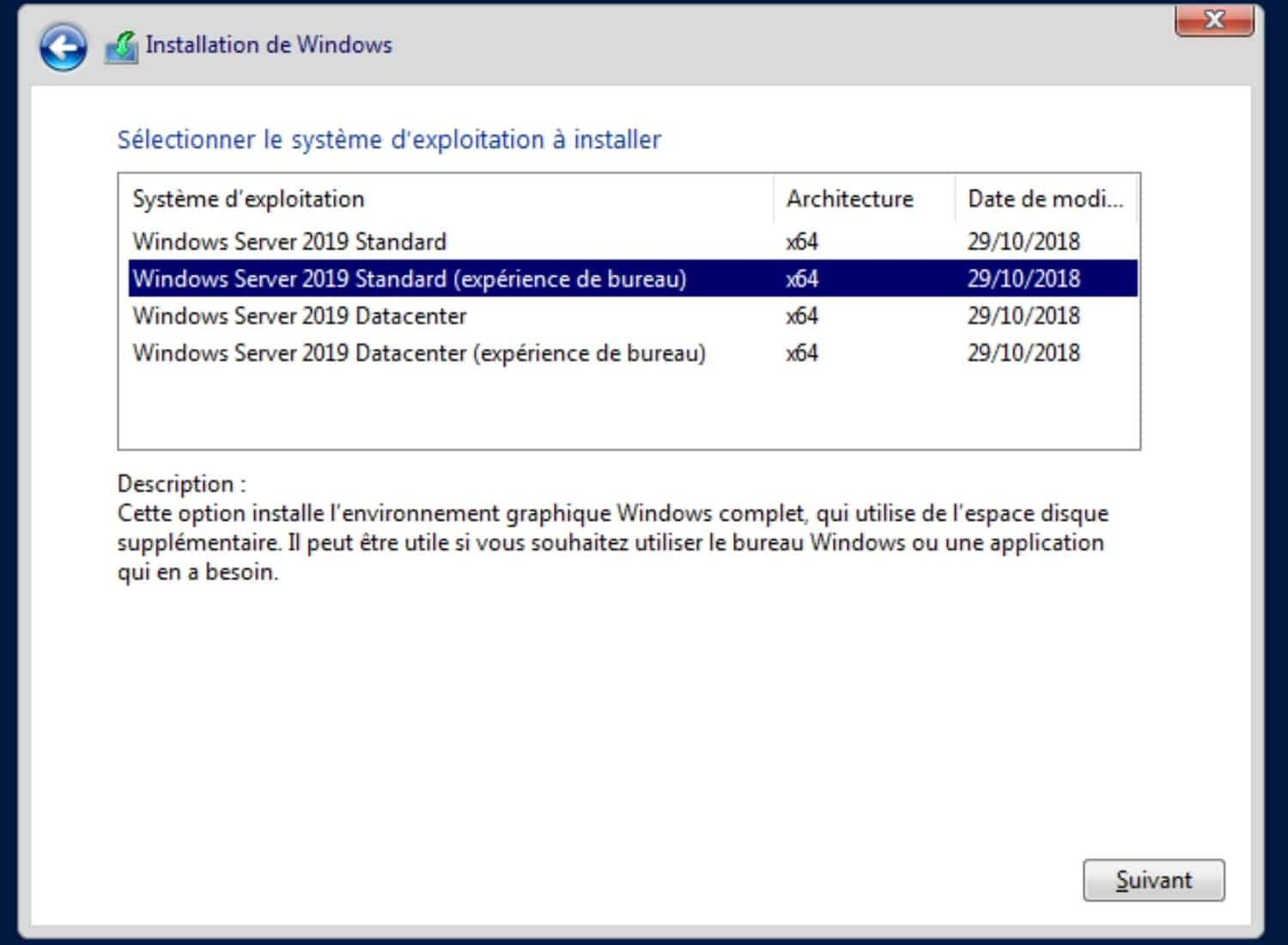Click the Architecture column header

864,198
